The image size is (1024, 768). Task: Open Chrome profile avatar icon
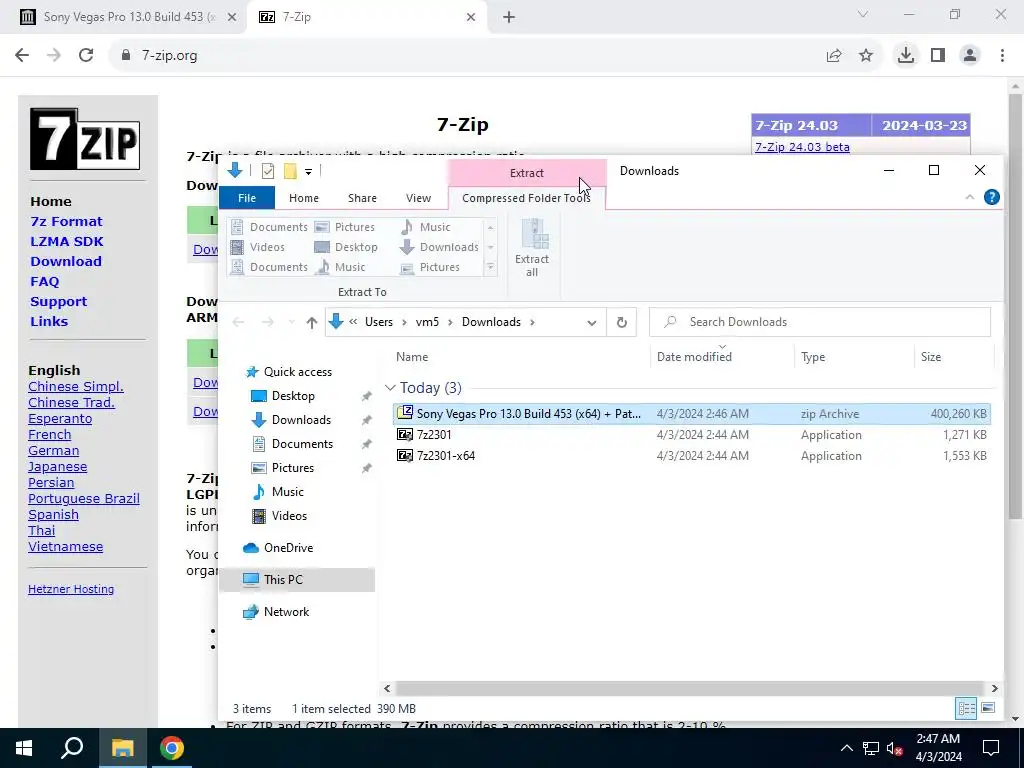[970, 56]
